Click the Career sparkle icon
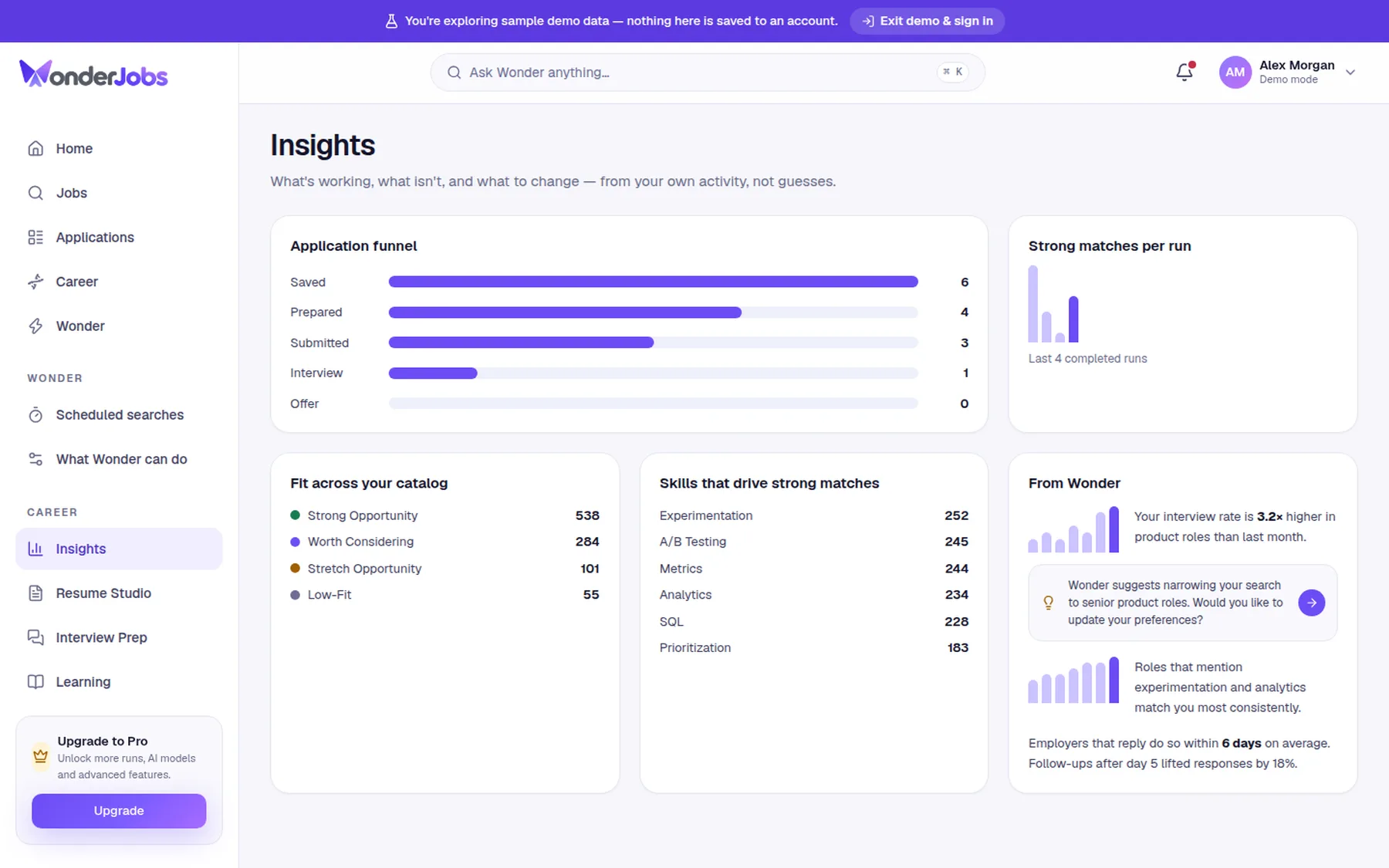This screenshot has height=868, width=1389. (35, 282)
